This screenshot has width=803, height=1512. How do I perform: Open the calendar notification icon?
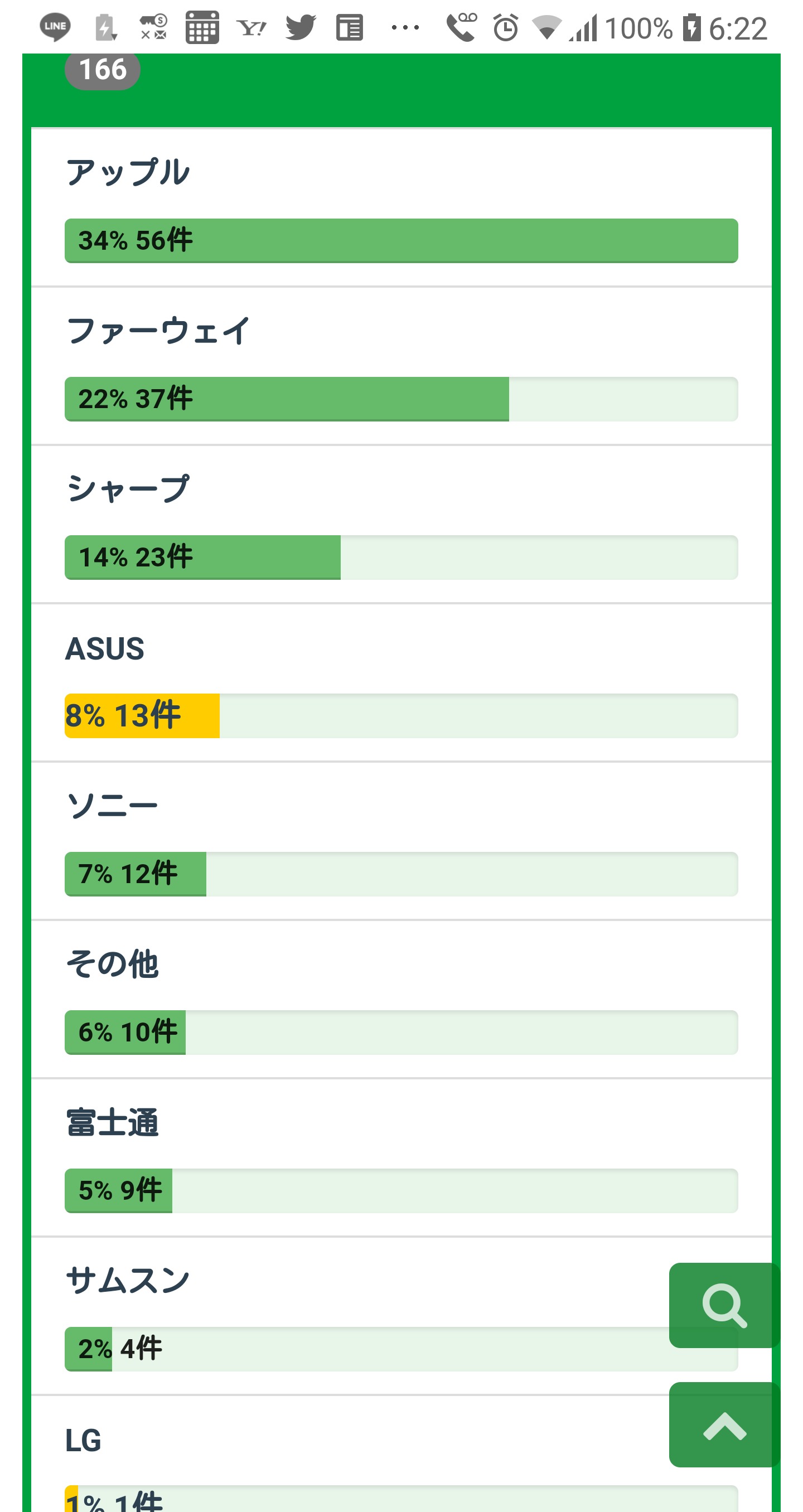[x=202, y=27]
